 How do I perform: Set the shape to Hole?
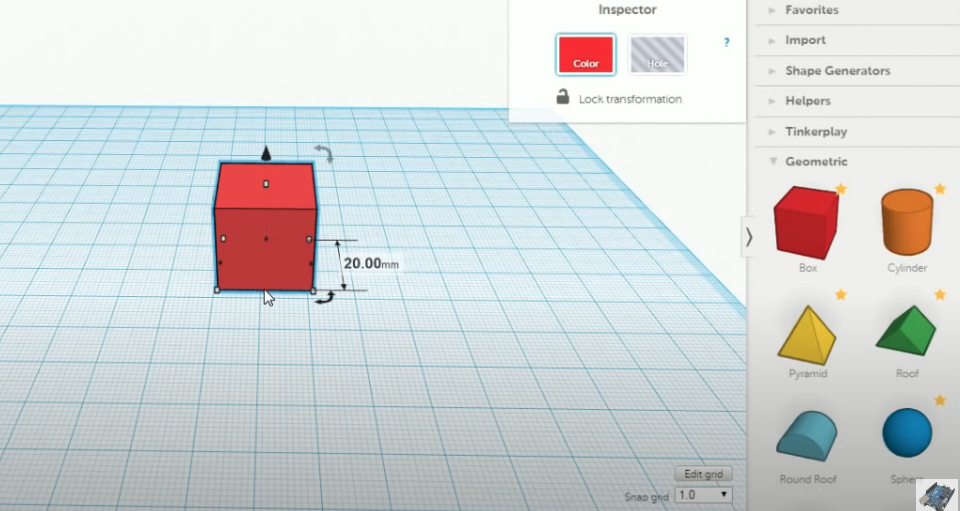[x=658, y=54]
